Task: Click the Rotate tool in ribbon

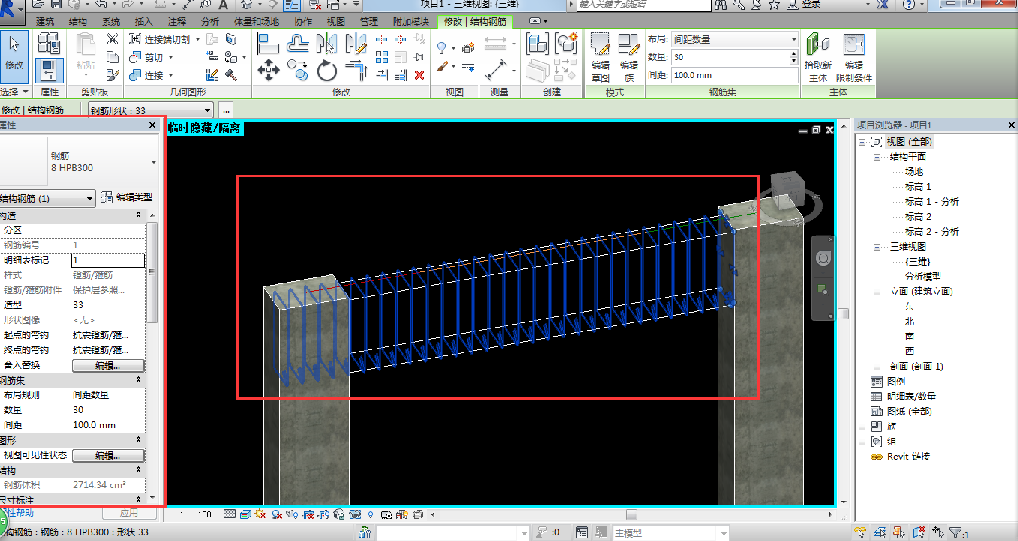Action: pos(327,70)
